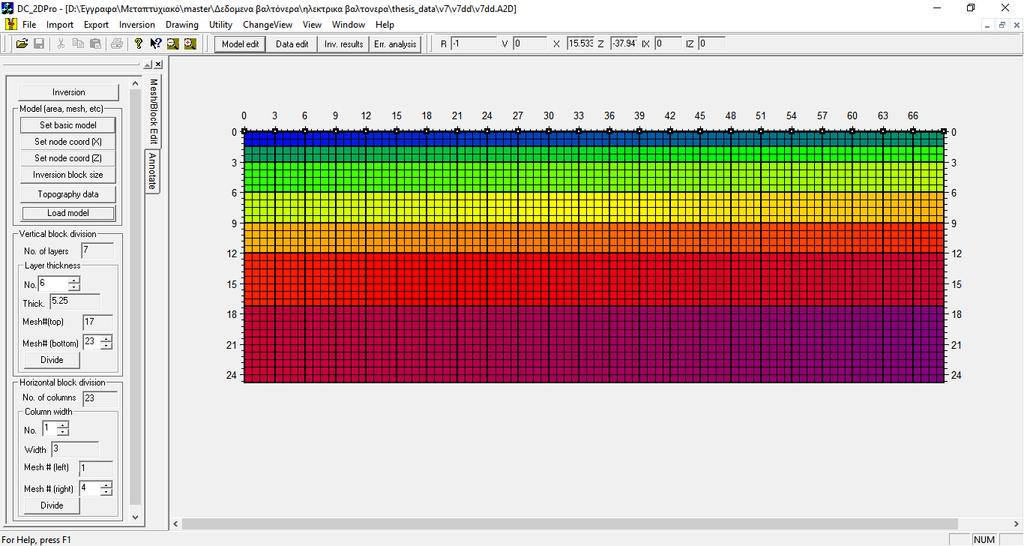Click the Mesh#(top) field
Screen dimensions: 1024x546
coord(98,322)
